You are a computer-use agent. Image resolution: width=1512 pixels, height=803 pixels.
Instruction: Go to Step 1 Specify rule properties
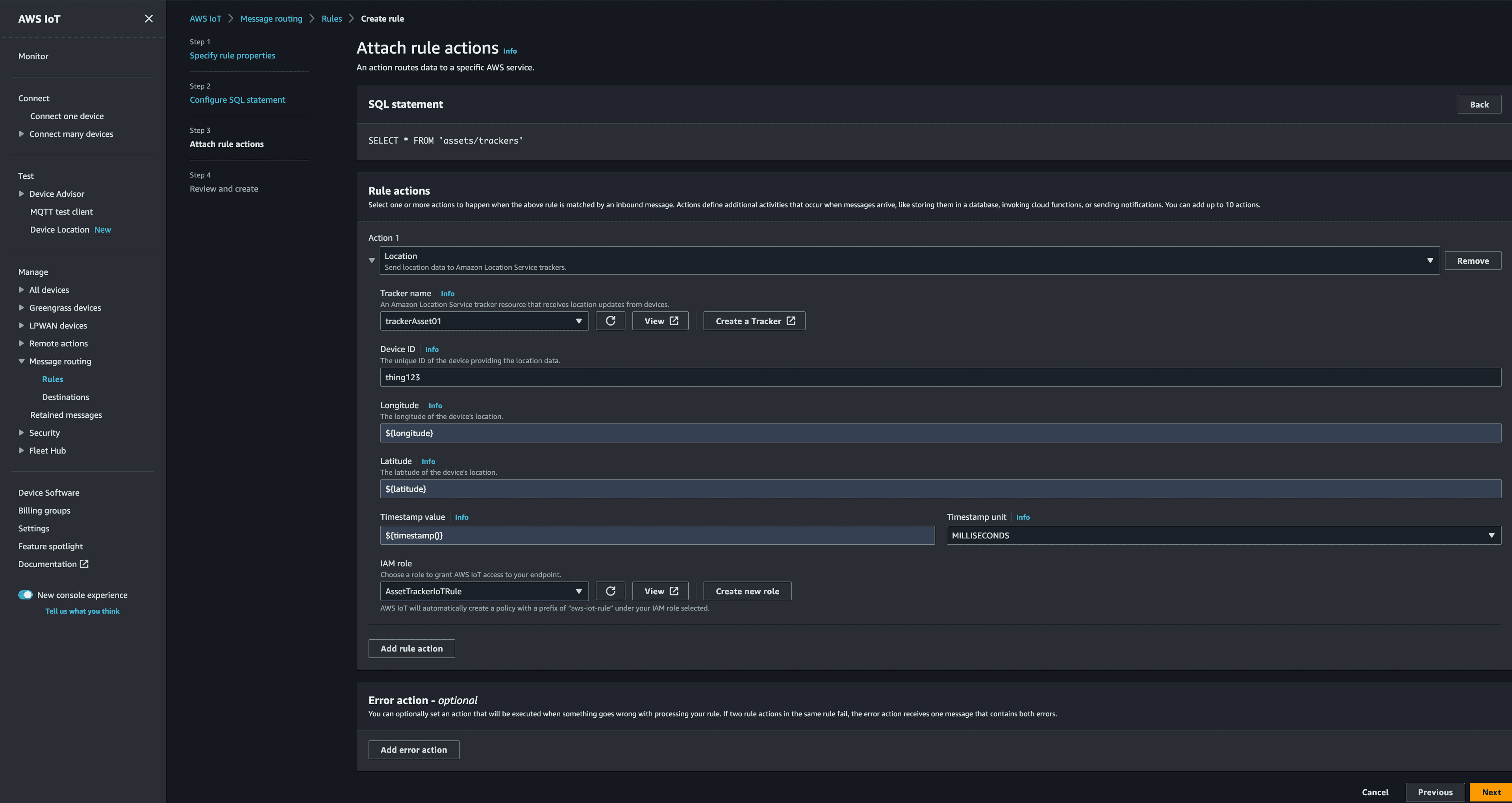(232, 55)
